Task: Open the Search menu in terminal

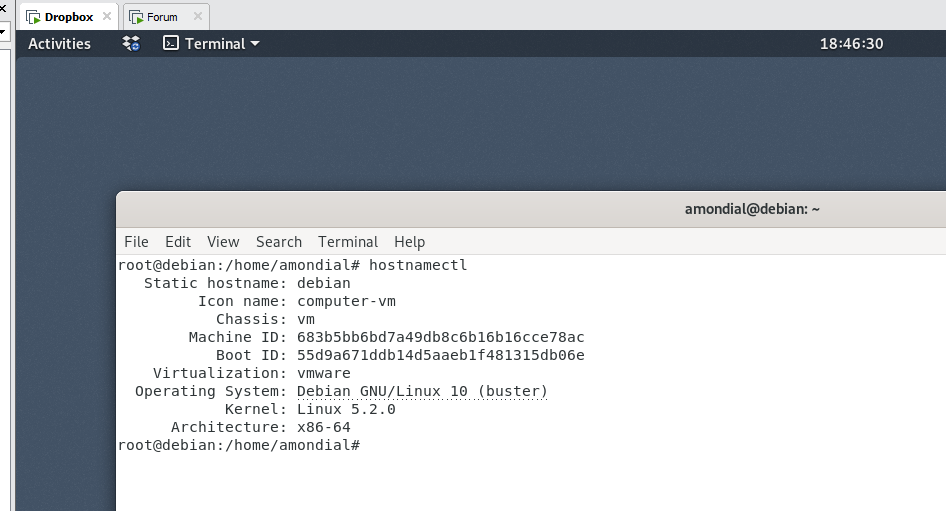Action: tap(279, 241)
